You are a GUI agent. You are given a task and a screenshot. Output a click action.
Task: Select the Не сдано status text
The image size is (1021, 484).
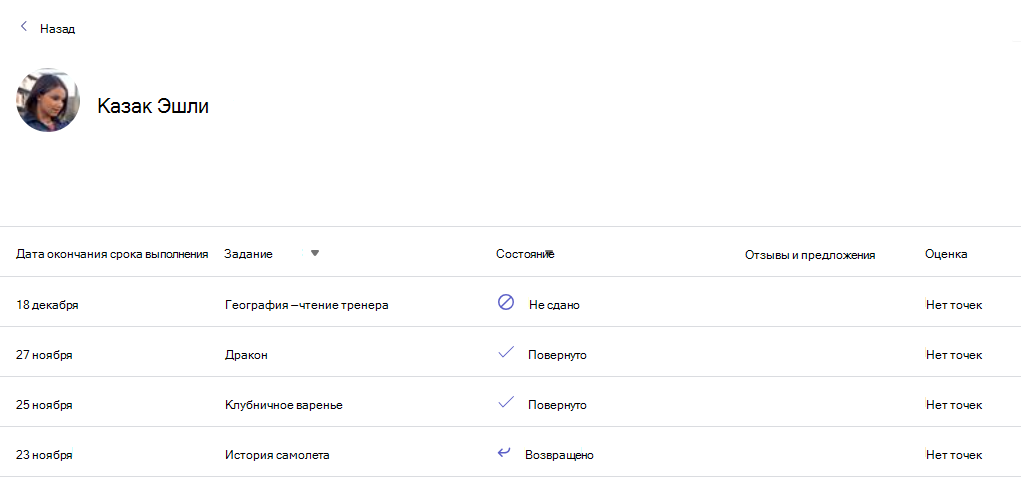pos(554,305)
